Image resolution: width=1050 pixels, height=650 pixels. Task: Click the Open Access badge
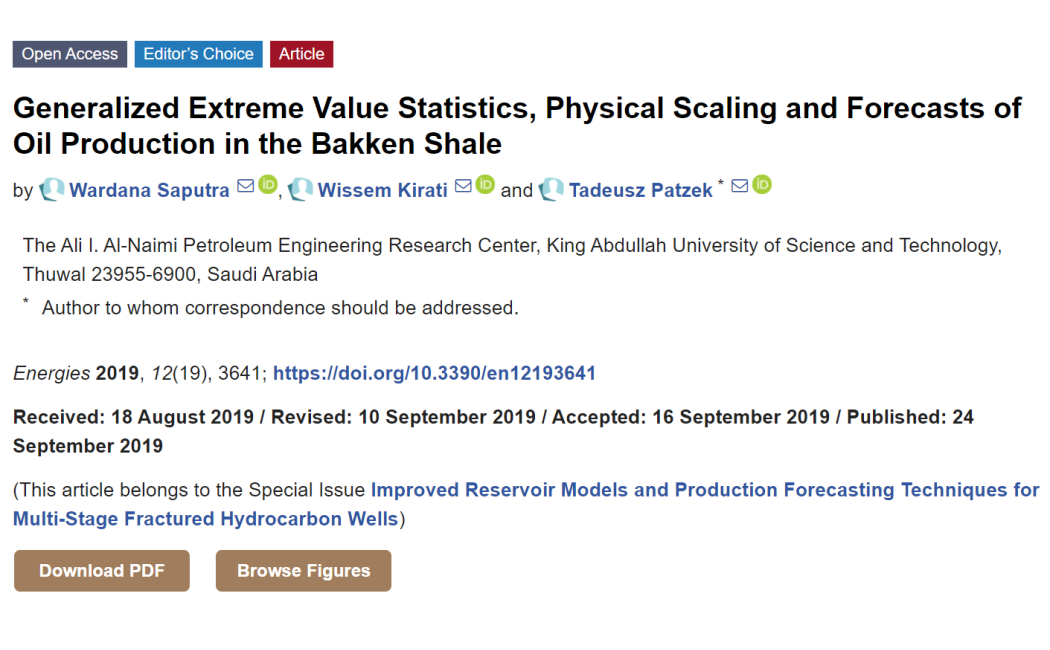click(x=70, y=54)
